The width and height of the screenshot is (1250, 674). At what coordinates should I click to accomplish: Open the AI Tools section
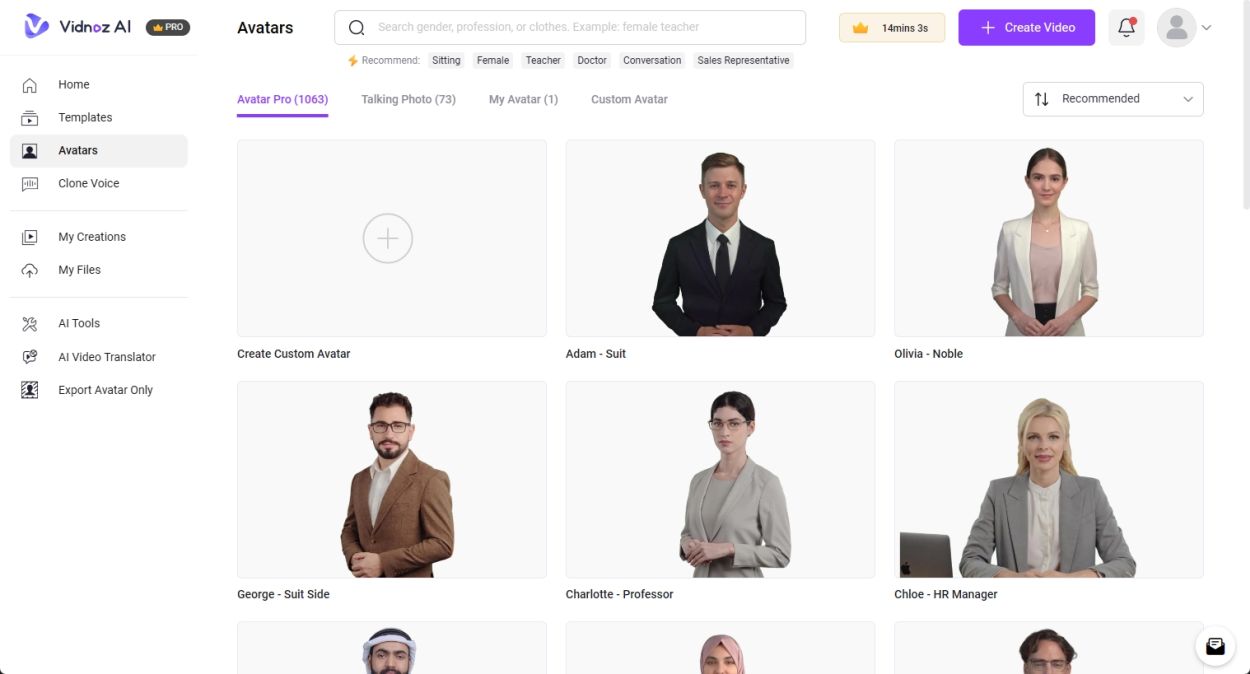tap(78, 323)
